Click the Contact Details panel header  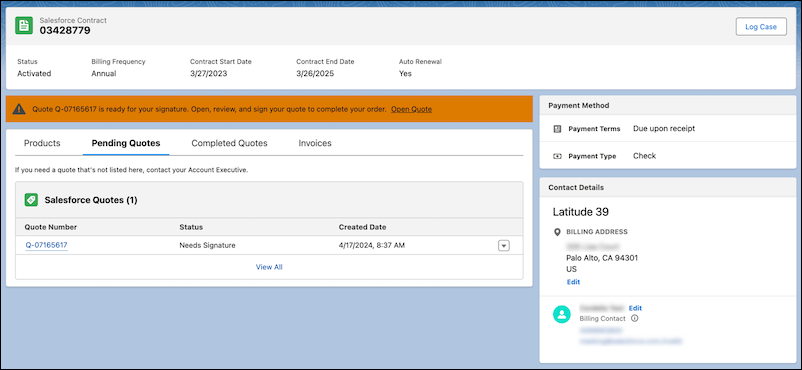[667, 187]
